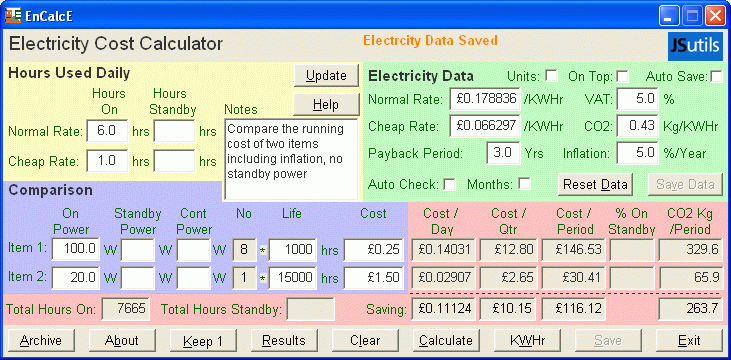Click the JSutils logo
This screenshot has height=360, width=731.
pyautogui.click(x=696, y=47)
